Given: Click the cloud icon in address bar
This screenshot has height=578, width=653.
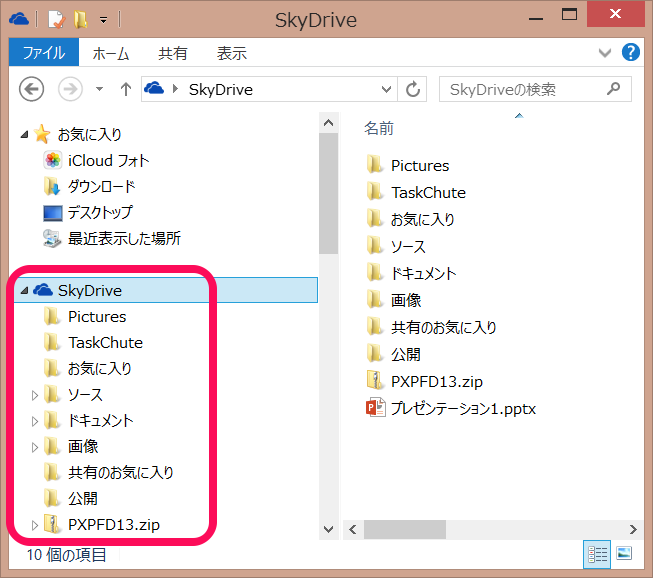Looking at the screenshot, I should tap(154, 88).
